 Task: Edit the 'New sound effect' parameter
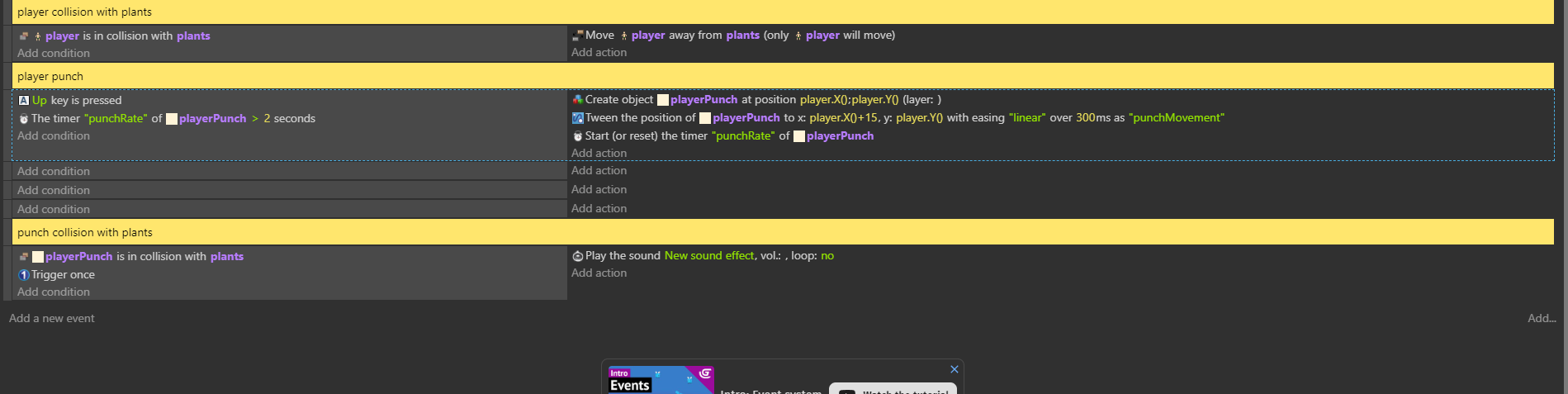(709, 256)
